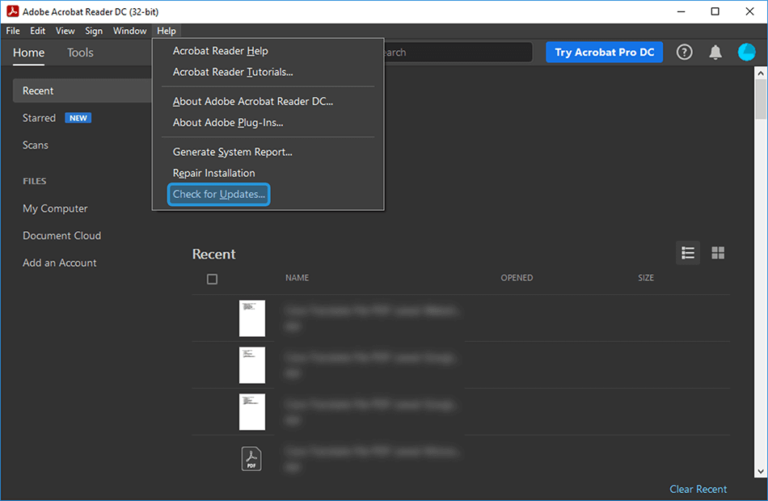Tick the select-all checkbox beside NAME
Screen dimensions: 768x501
212,279
